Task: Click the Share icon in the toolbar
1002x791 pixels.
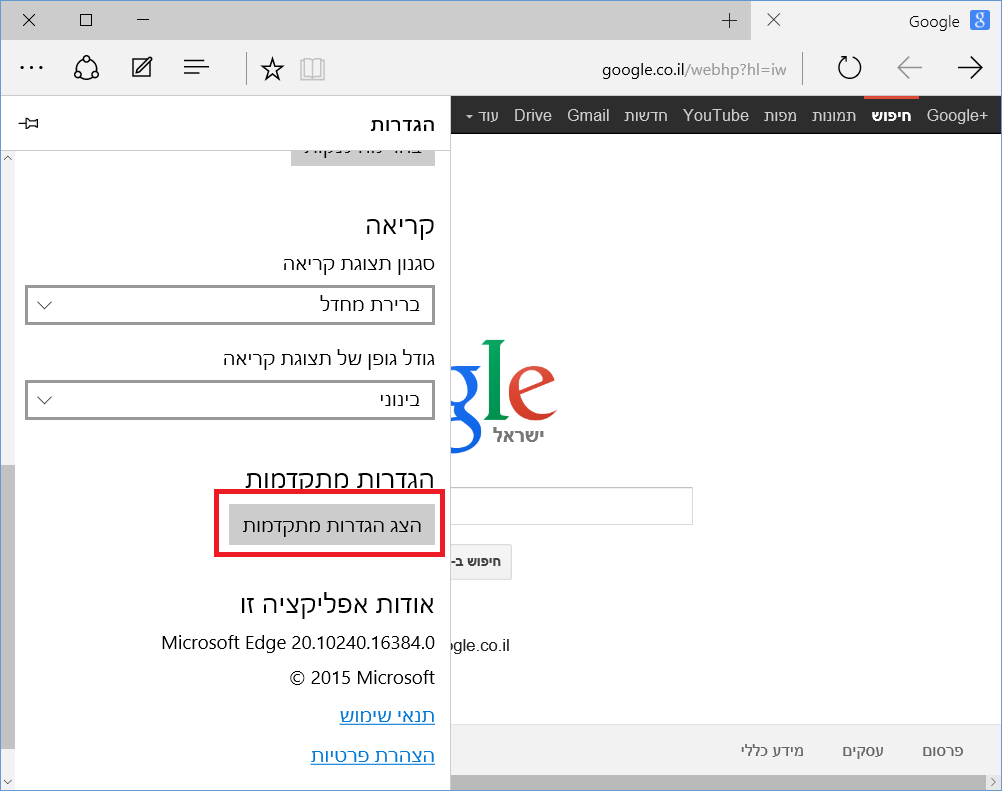Action: pos(85,67)
